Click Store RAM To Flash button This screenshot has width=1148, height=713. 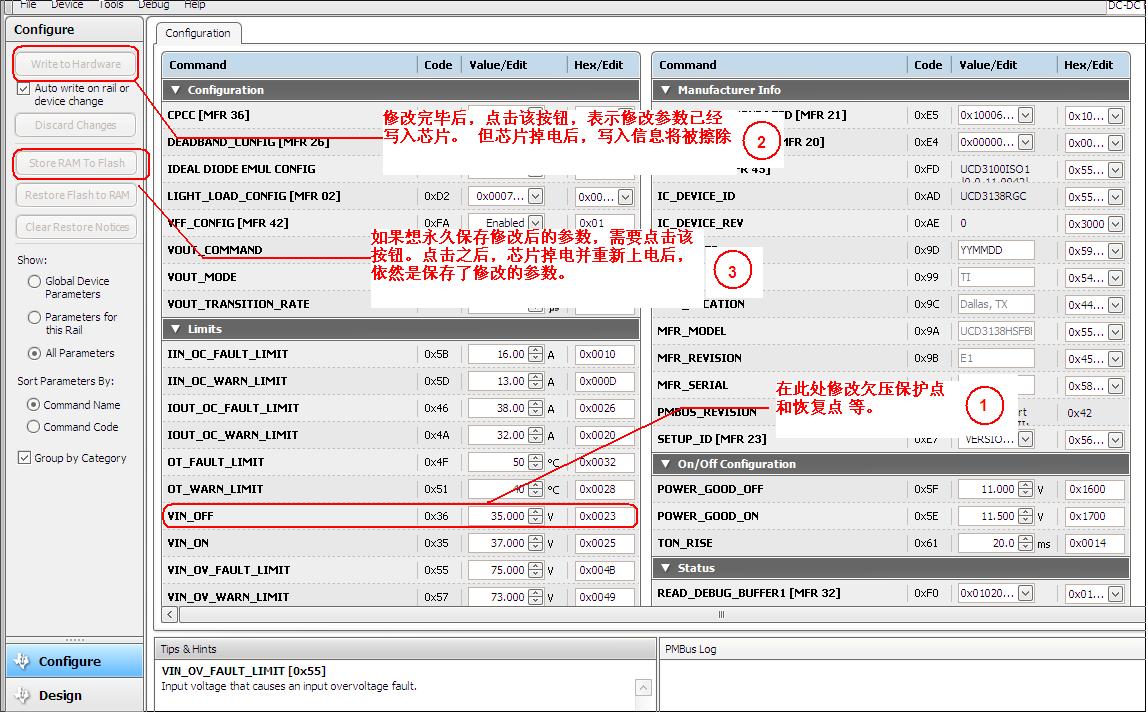[77, 163]
